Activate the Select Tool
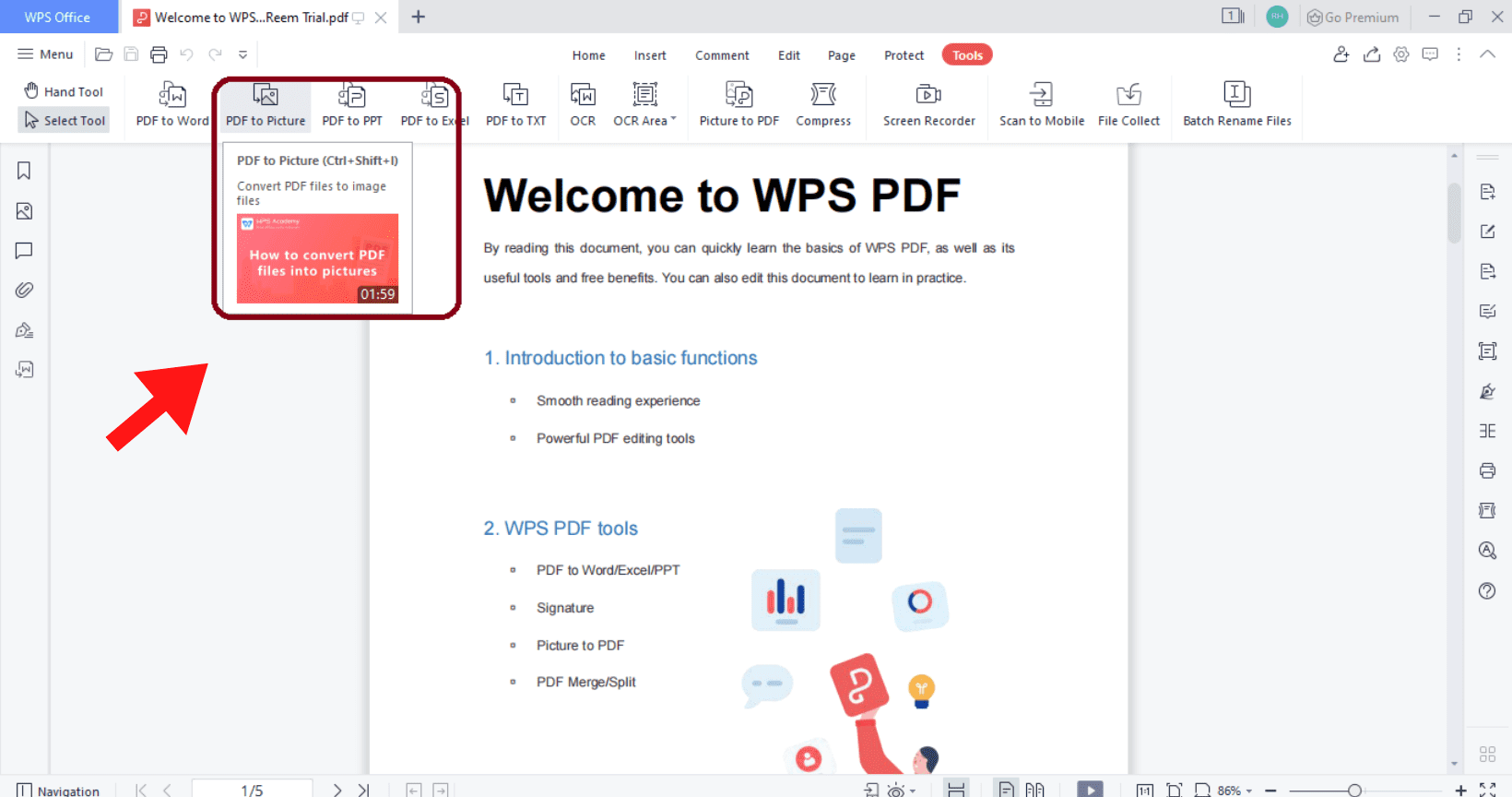This screenshot has width=1512, height=797. [64, 120]
